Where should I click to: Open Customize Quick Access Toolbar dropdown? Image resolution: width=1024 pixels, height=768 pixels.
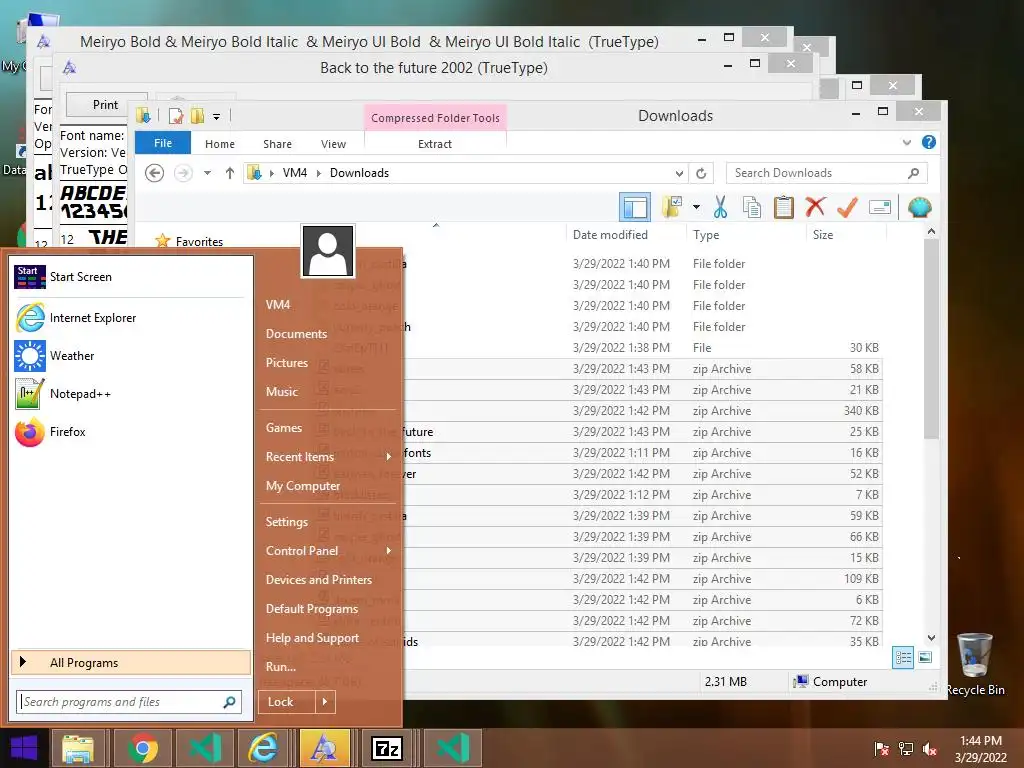(216, 117)
